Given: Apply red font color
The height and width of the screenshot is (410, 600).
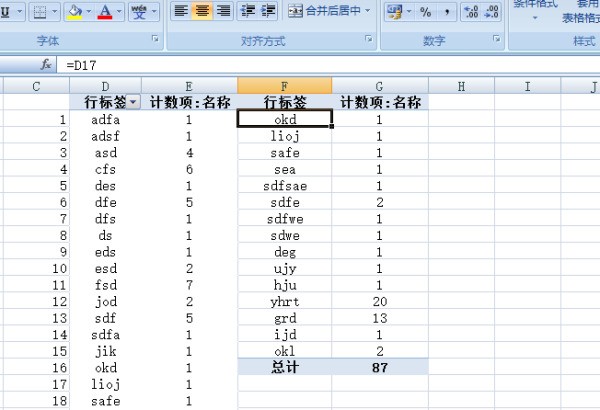Looking at the screenshot, I should pyautogui.click(x=105, y=12).
